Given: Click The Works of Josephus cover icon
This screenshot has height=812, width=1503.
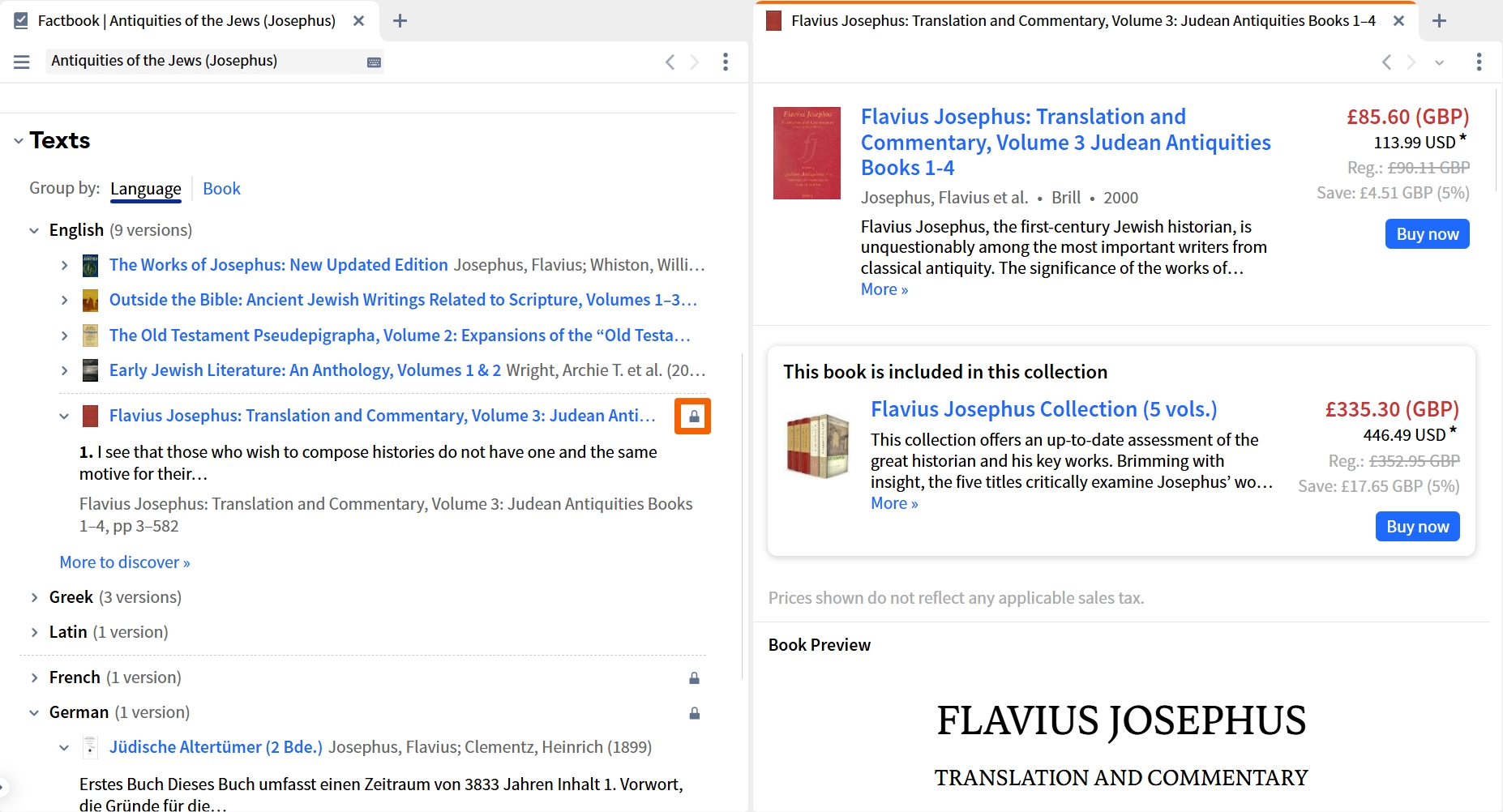Looking at the screenshot, I should [91, 265].
